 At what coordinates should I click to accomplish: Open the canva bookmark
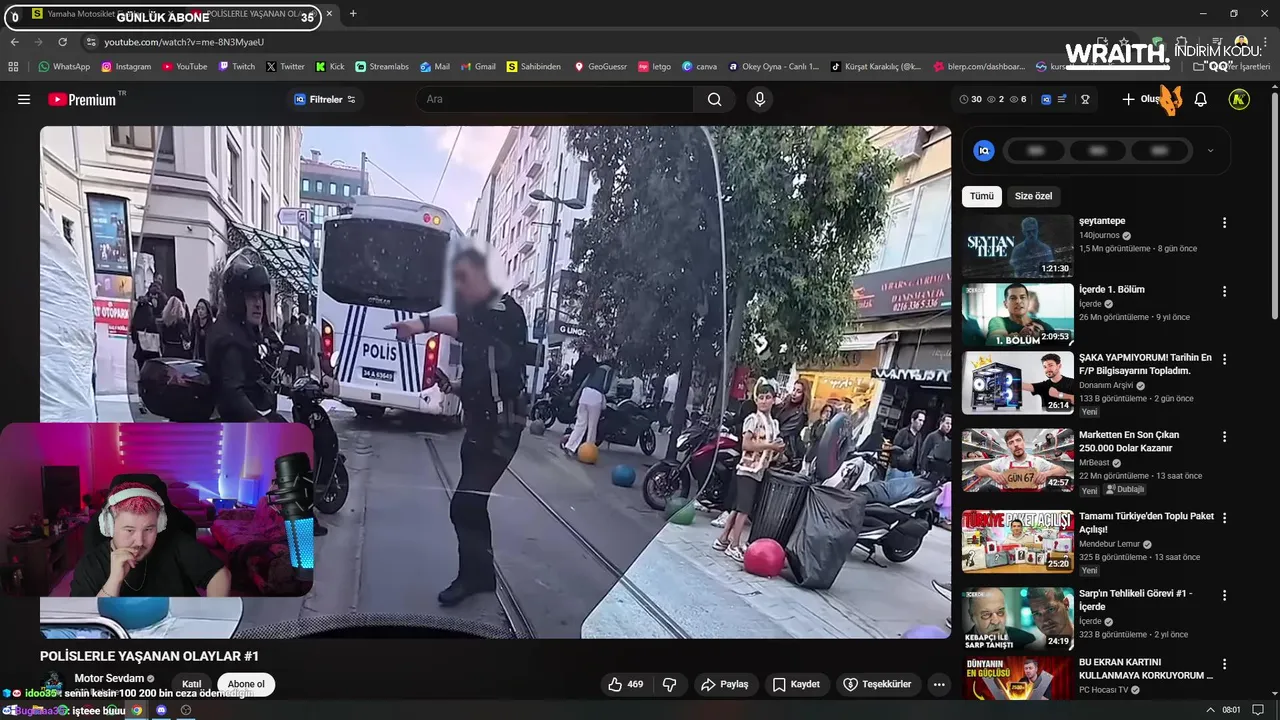700,67
